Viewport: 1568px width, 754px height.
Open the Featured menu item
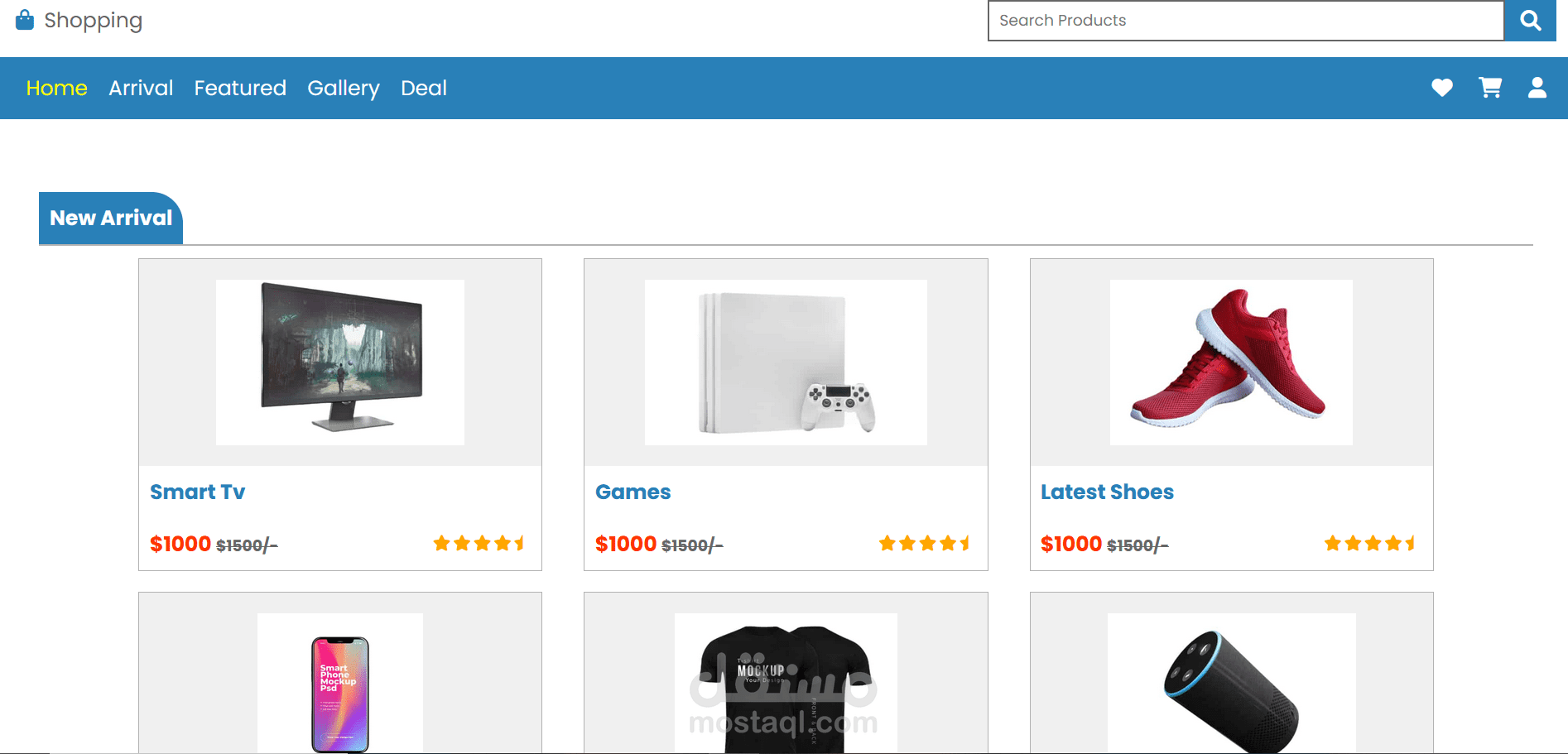[x=240, y=88]
